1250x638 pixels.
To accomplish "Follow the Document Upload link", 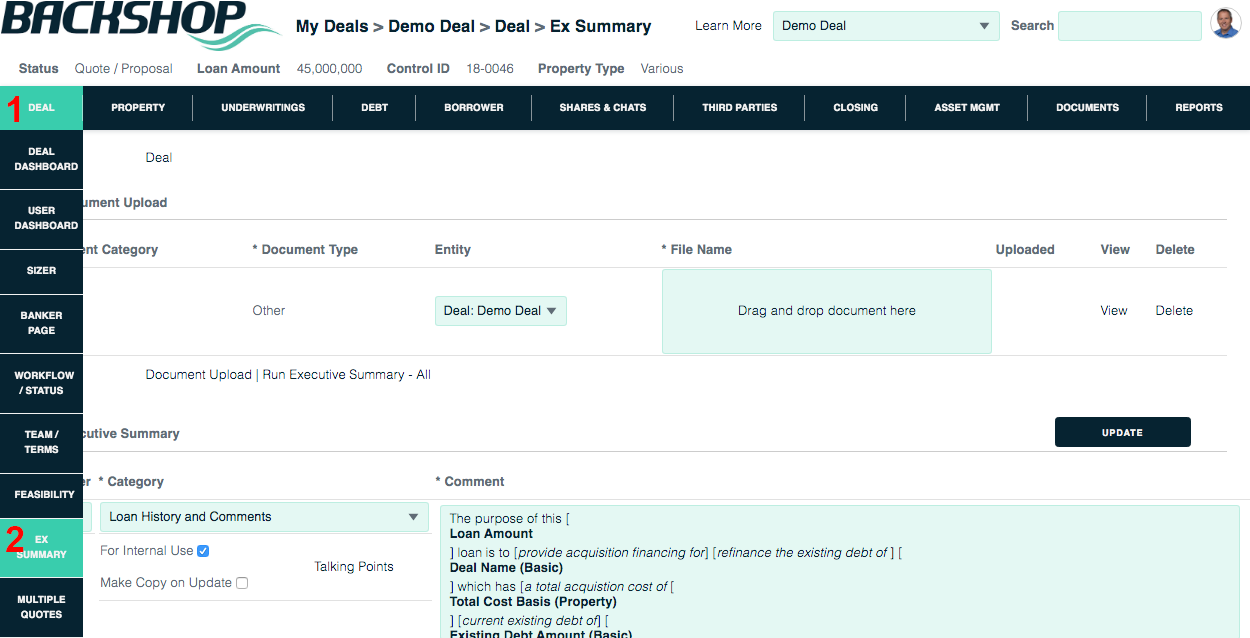I will point(199,375).
